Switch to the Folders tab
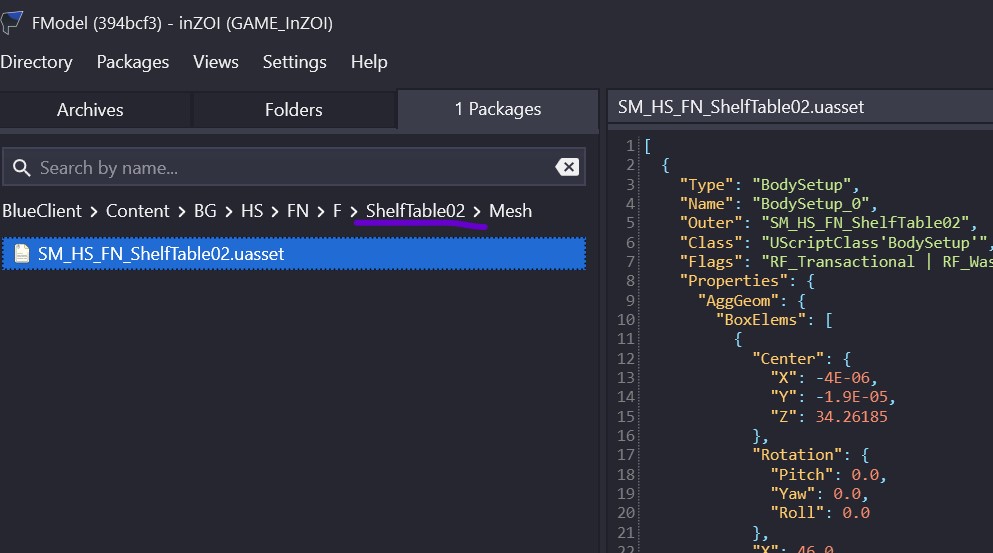Screen dimensions: 993x553 294,110
